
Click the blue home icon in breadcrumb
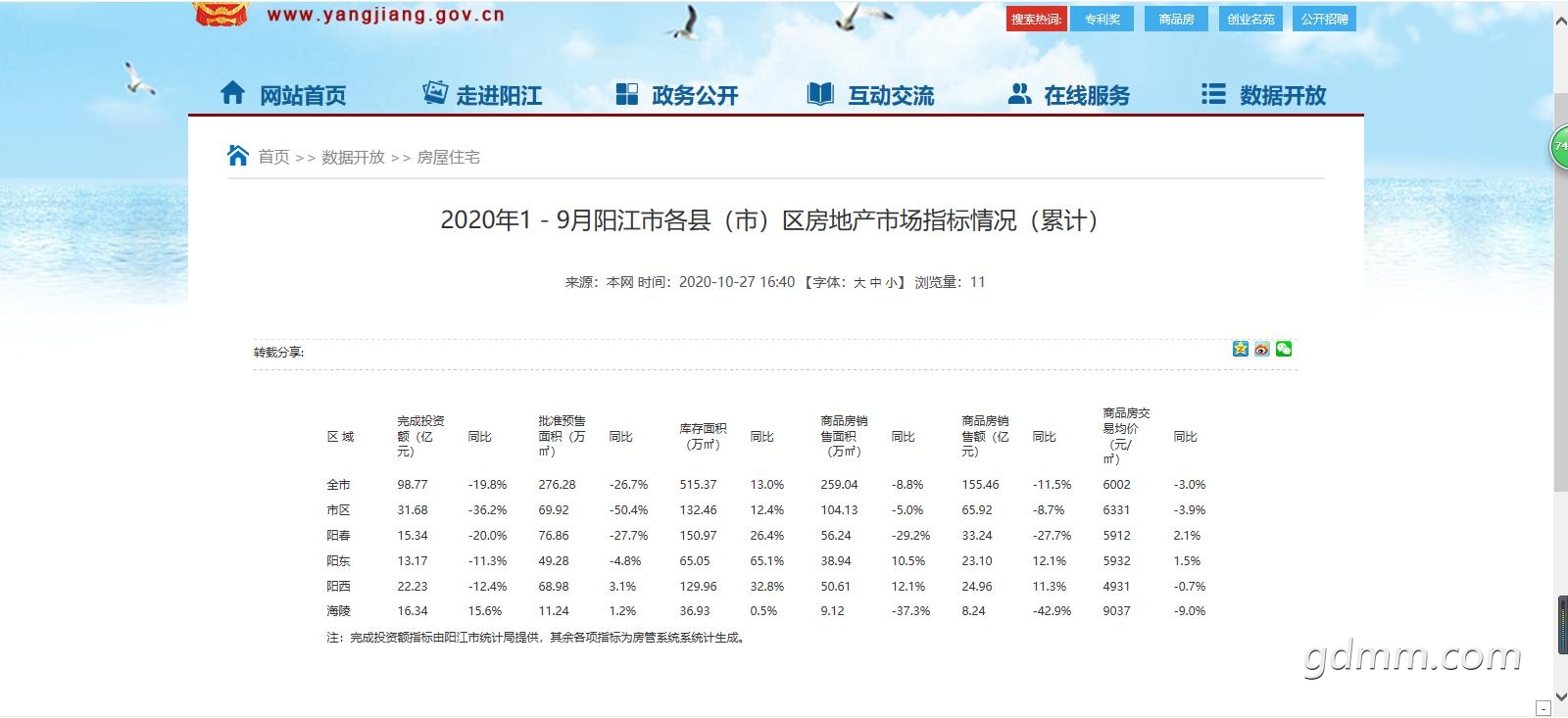(x=238, y=156)
